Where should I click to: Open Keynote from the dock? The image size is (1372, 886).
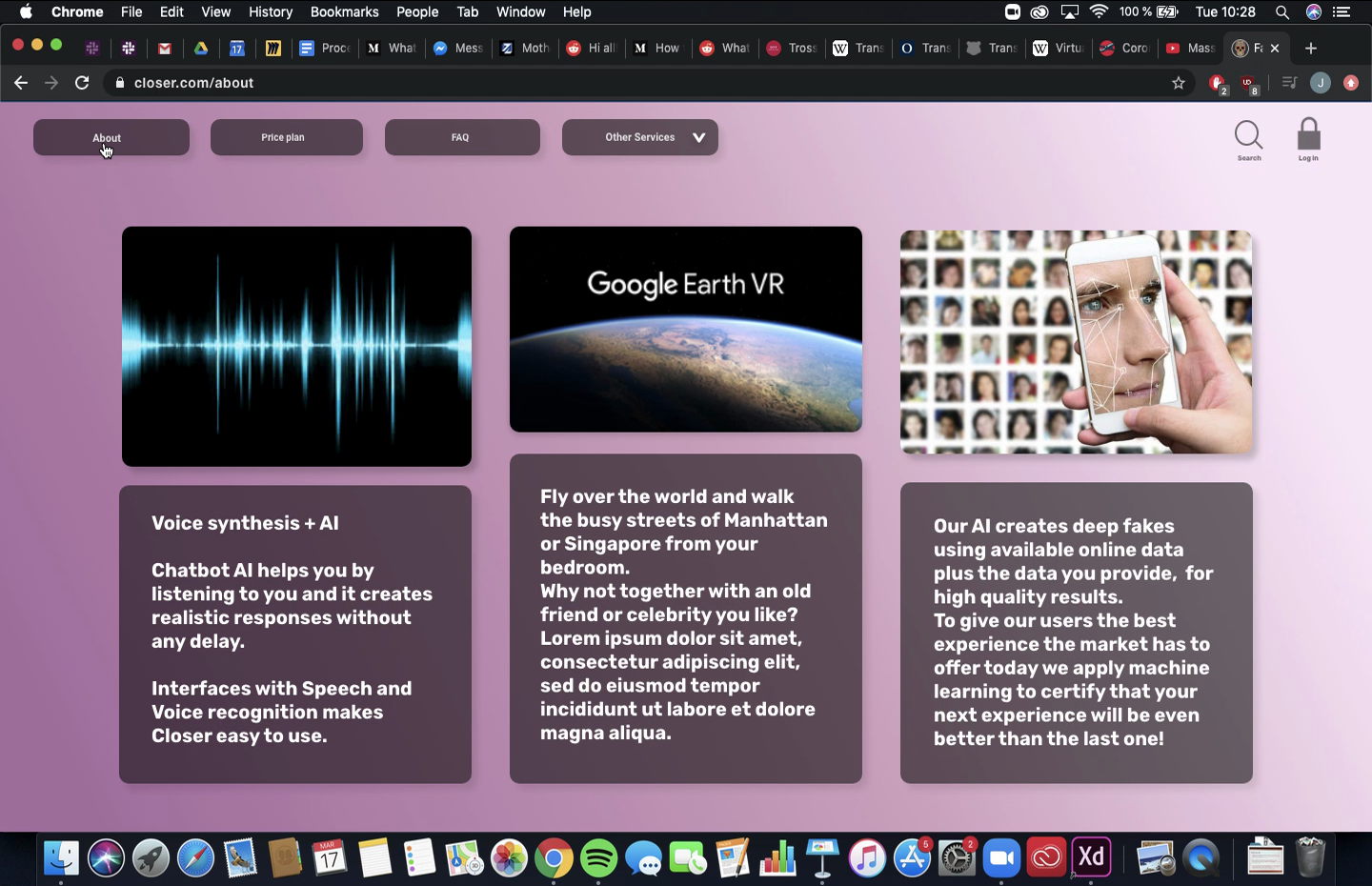pyautogui.click(x=822, y=858)
